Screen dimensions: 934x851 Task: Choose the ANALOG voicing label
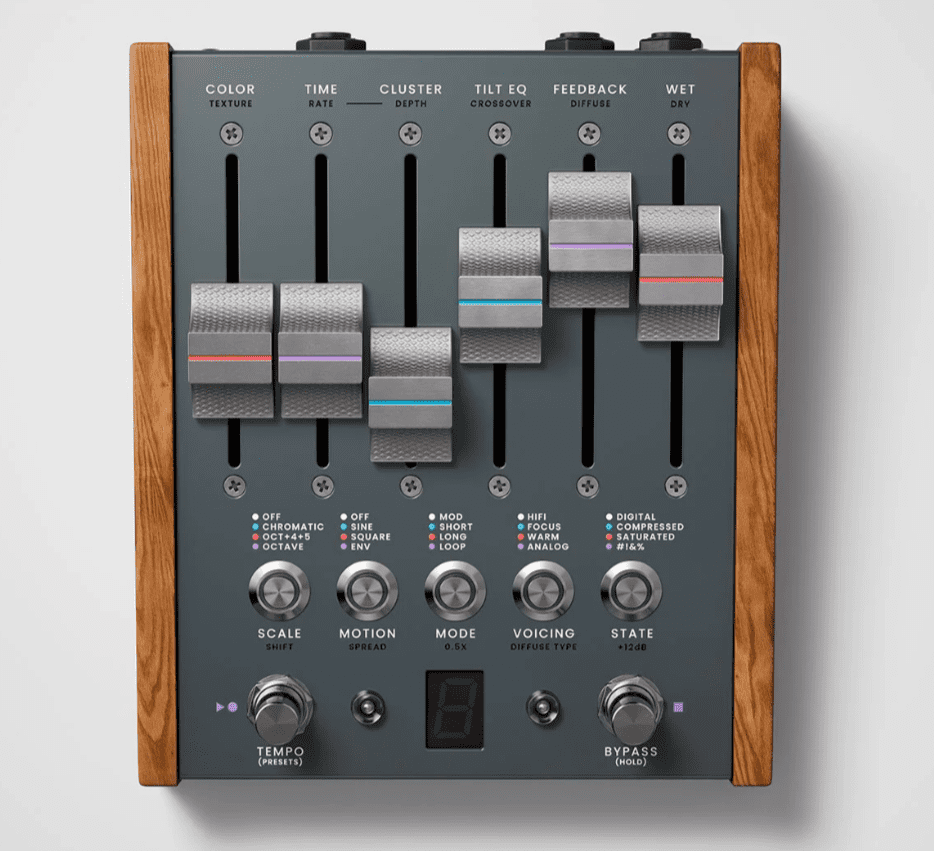(x=548, y=547)
